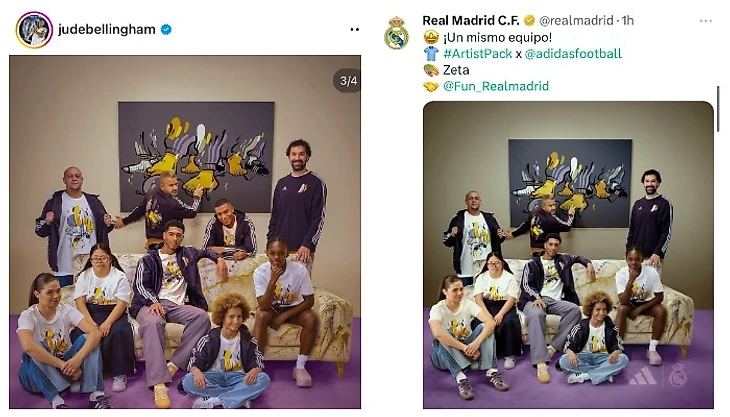This screenshot has width=730, height=417.
Task: Click the blue verified badge next to judebellingham
Action: 166,30
